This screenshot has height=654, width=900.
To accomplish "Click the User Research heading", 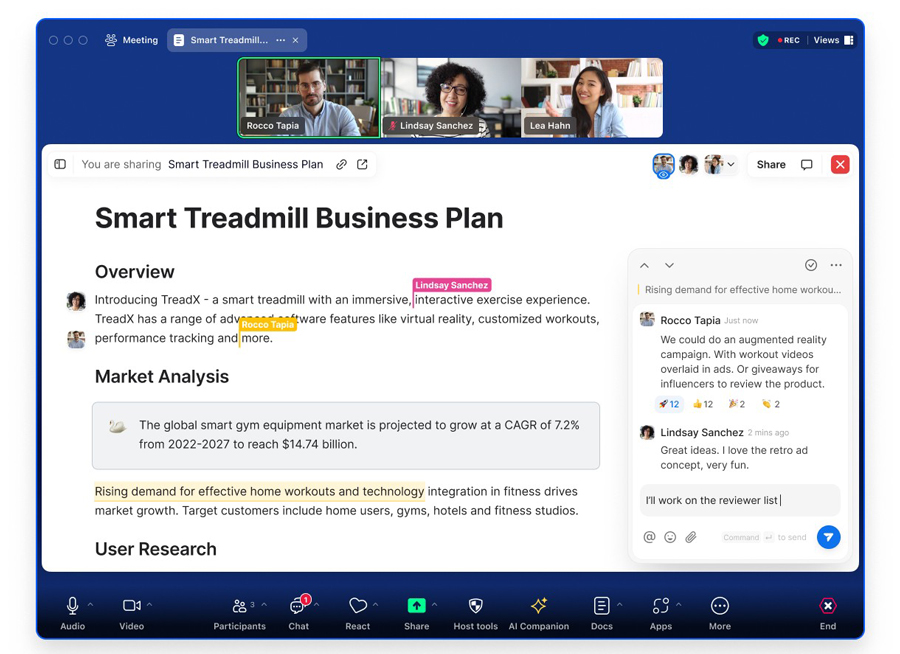I will (156, 549).
